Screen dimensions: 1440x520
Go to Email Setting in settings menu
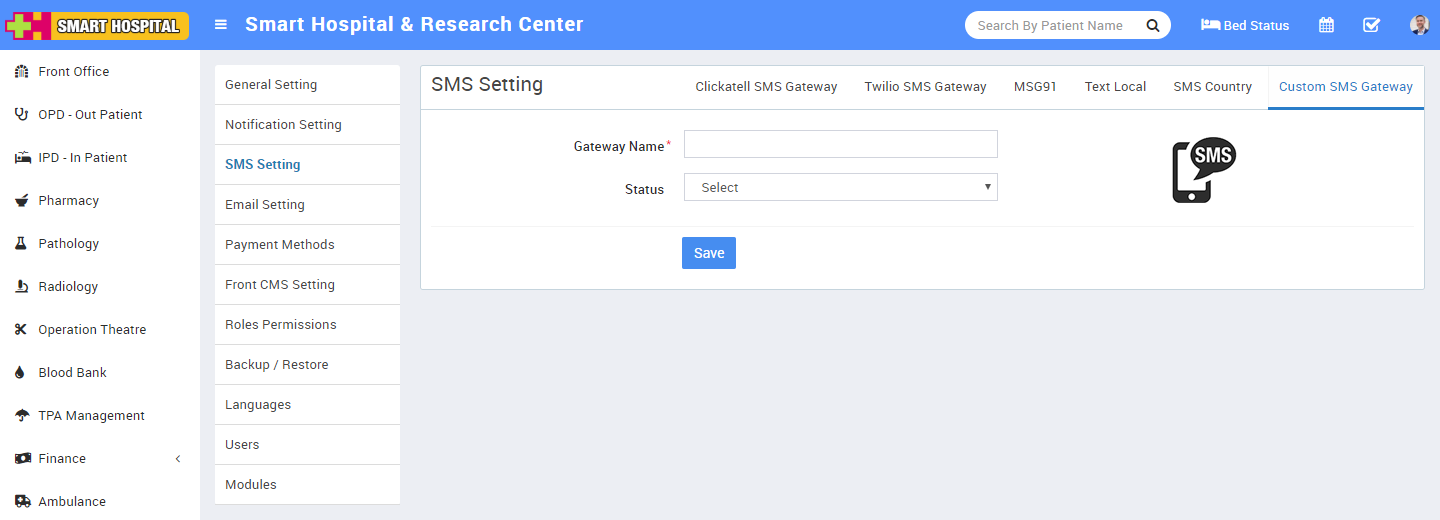coord(265,205)
